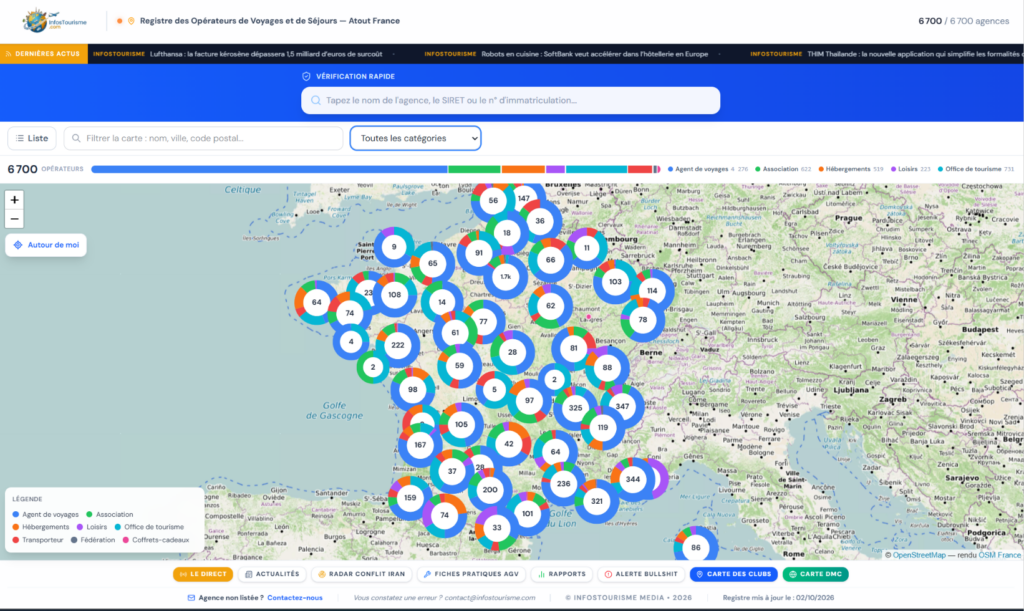1024x611 pixels.
Task: Open the 64 cluster marker in Brittany
Action: click(x=316, y=302)
